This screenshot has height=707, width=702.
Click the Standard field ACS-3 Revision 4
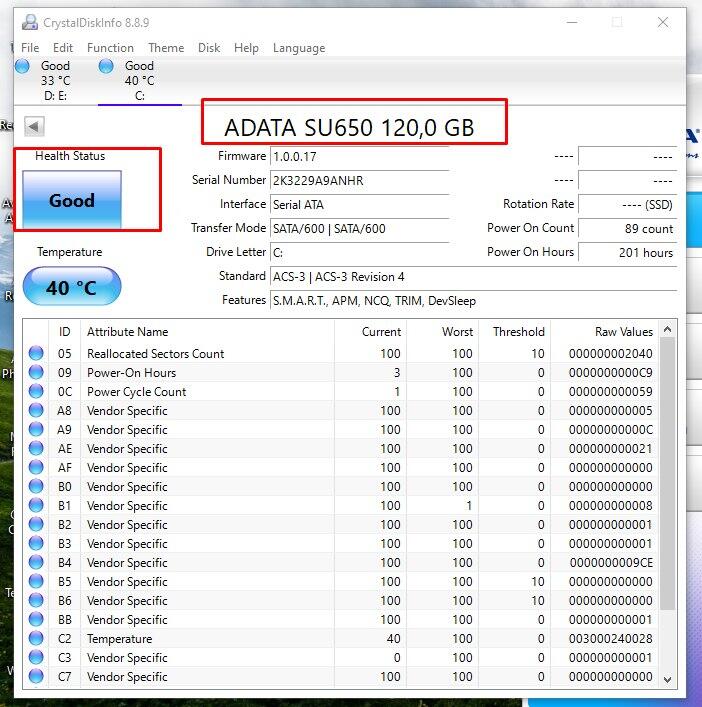click(x=473, y=277)
